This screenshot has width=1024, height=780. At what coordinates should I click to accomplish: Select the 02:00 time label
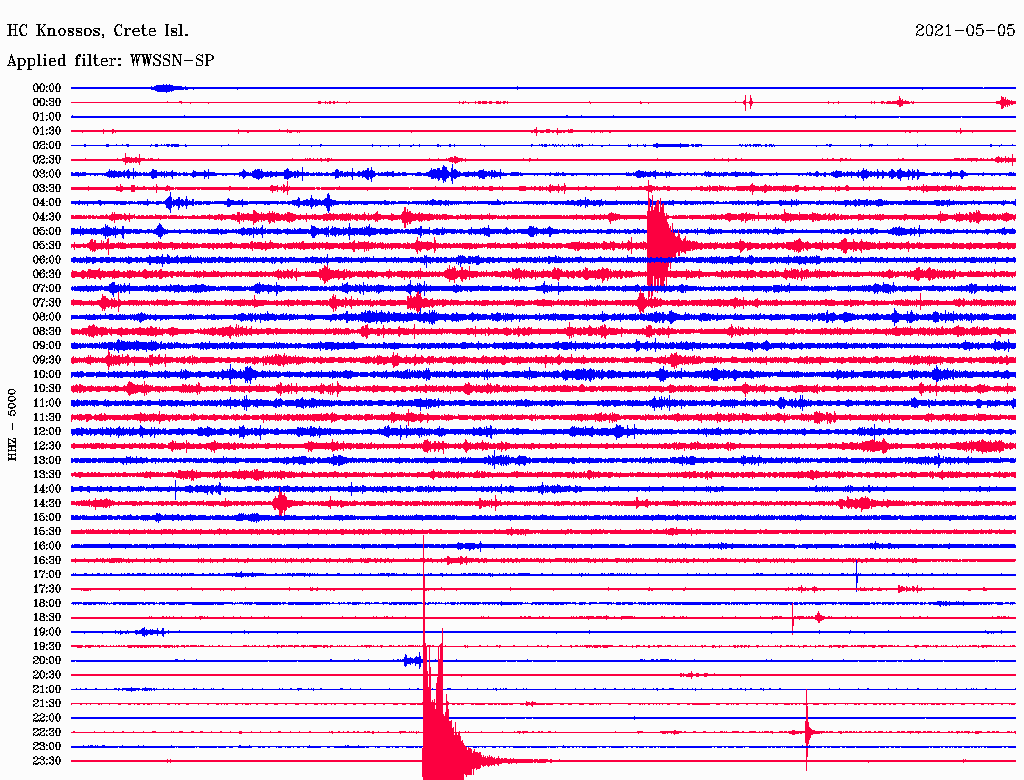pyautogui.click(x=47, y=145)
